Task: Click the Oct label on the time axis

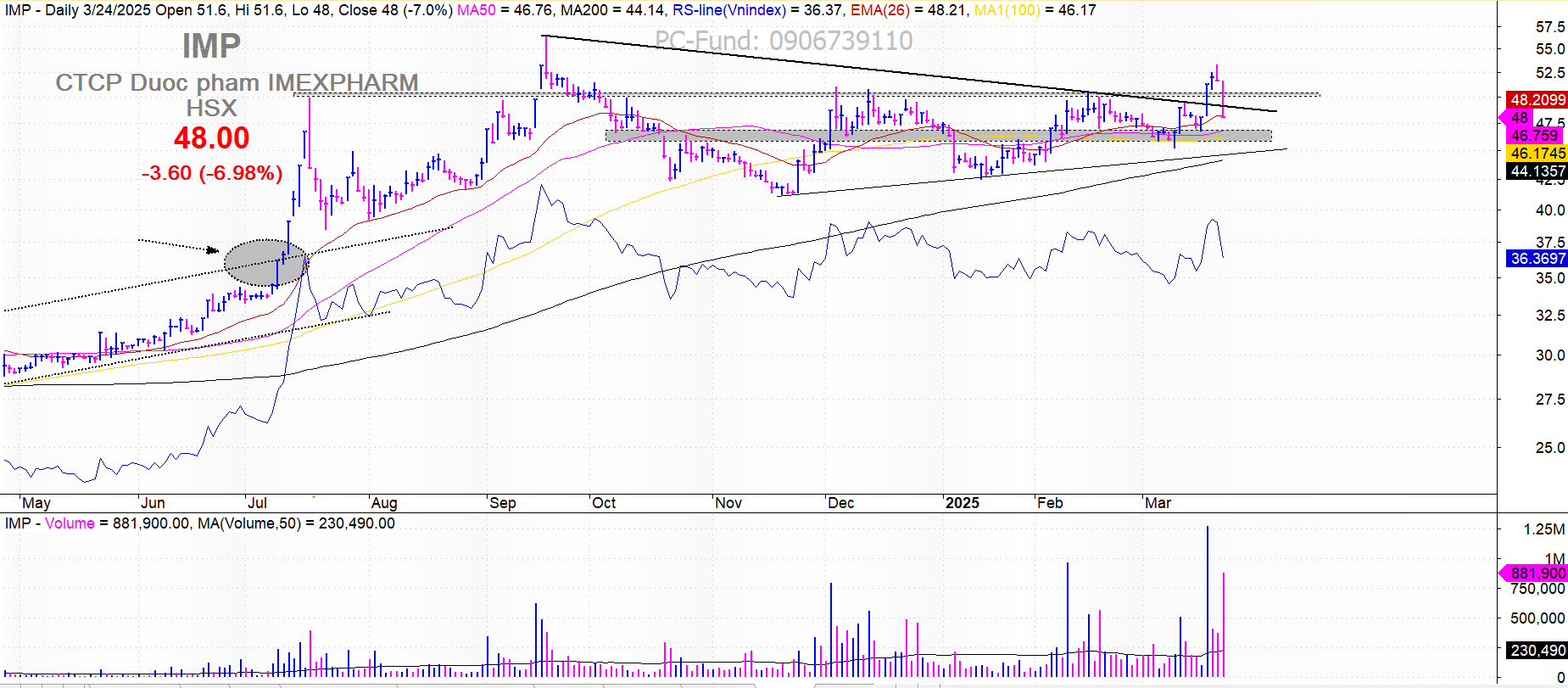Action: pyautogui.click(x=604, y=503)
